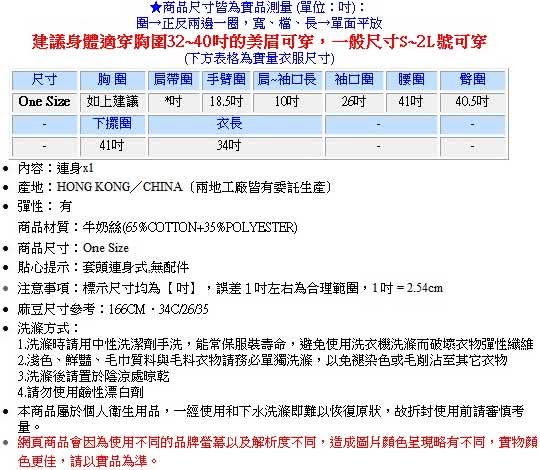Click the 下擺圍 header cell
The image size is (540, 470).
pos(112,124)
